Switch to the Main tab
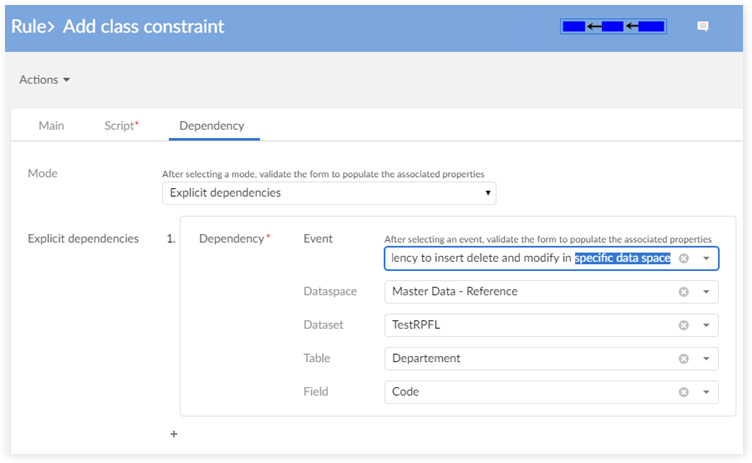752x463 pixels. click(x=51, y=125)
